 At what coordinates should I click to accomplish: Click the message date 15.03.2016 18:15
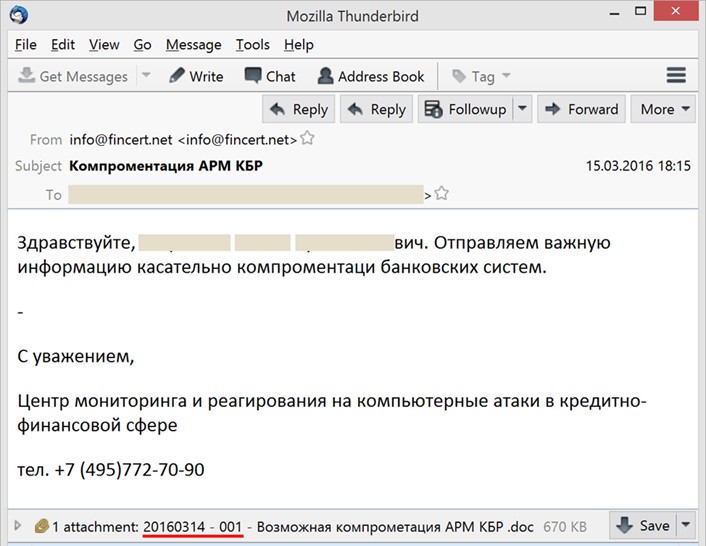[x=638, y=166]
